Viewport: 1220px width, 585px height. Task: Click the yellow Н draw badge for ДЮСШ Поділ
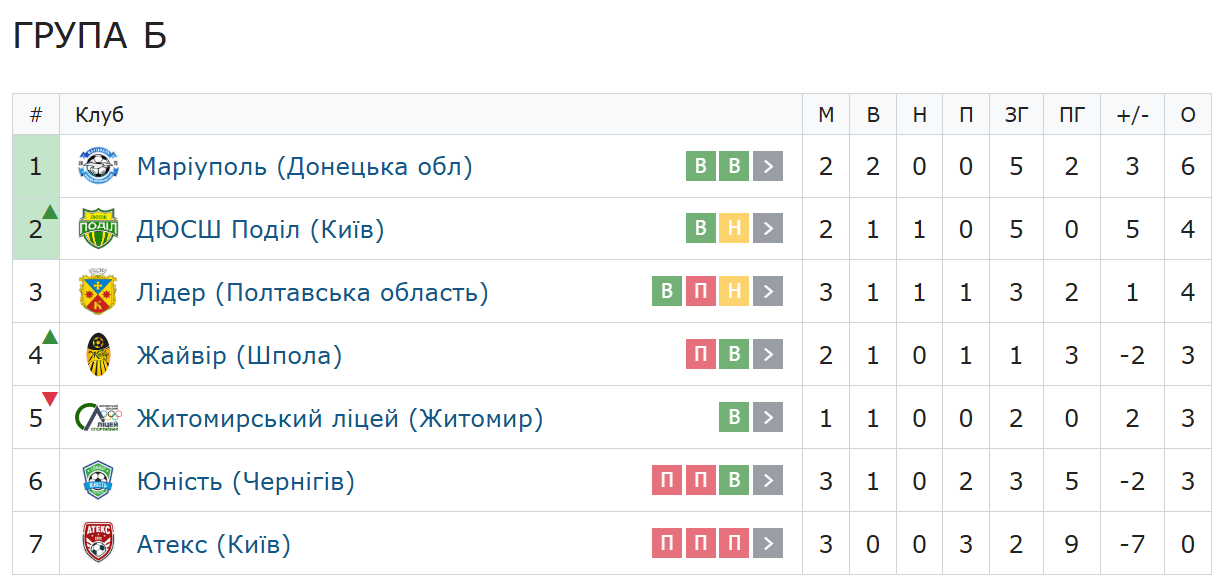pos(734,229)
